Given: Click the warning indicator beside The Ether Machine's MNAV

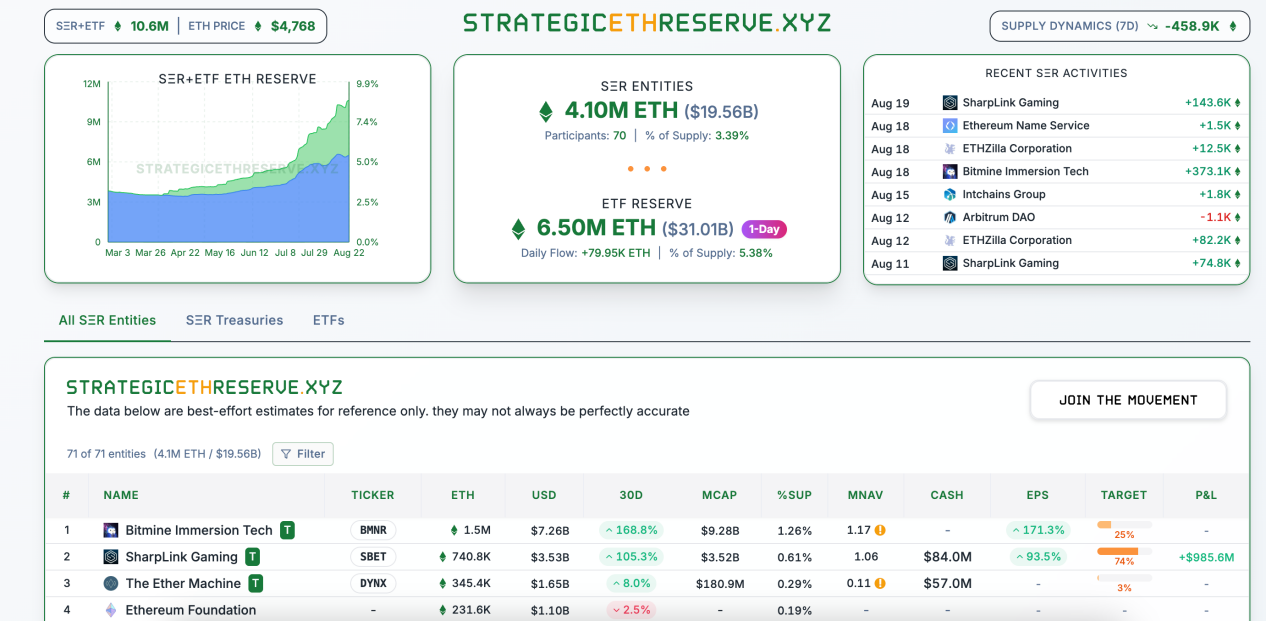Looking at the screenshot, I should click(882, 583).
